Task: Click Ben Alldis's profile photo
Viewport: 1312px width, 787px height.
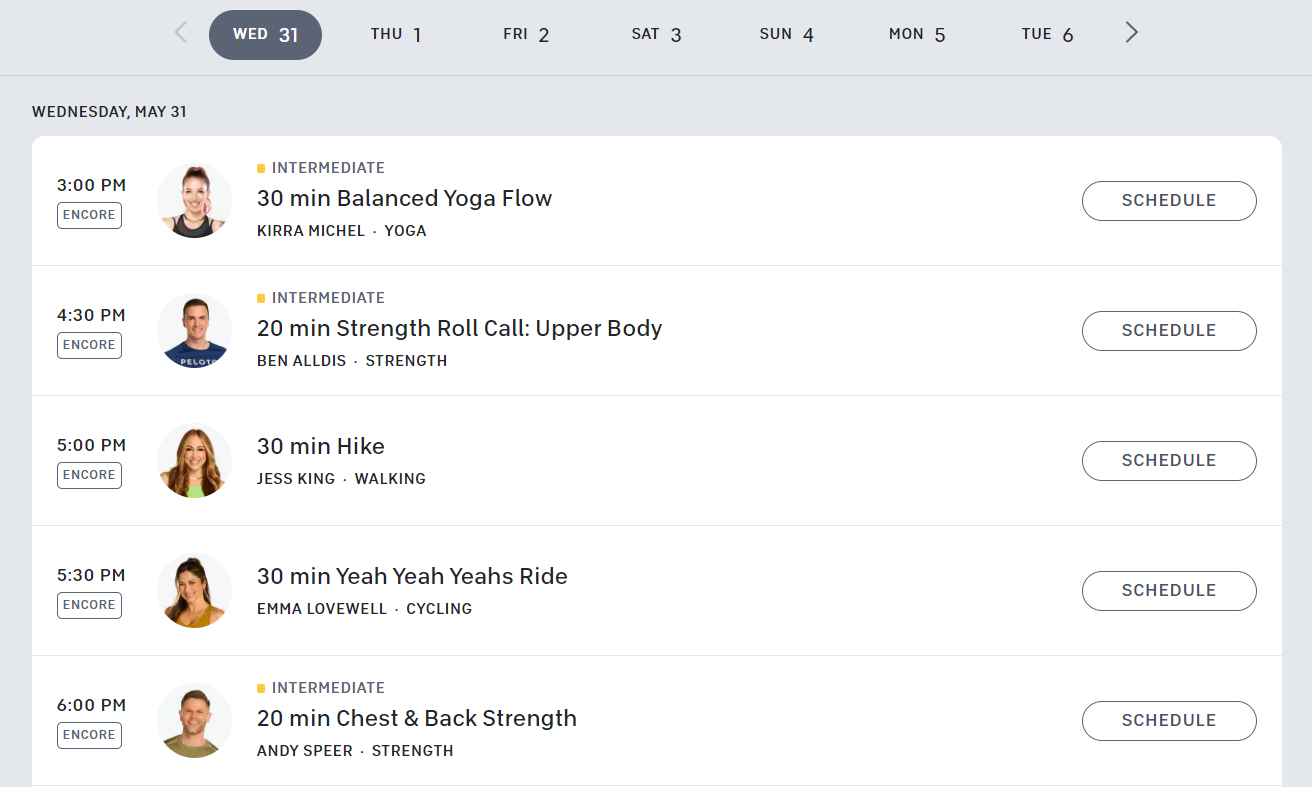Action: click(x=194, y=330)
